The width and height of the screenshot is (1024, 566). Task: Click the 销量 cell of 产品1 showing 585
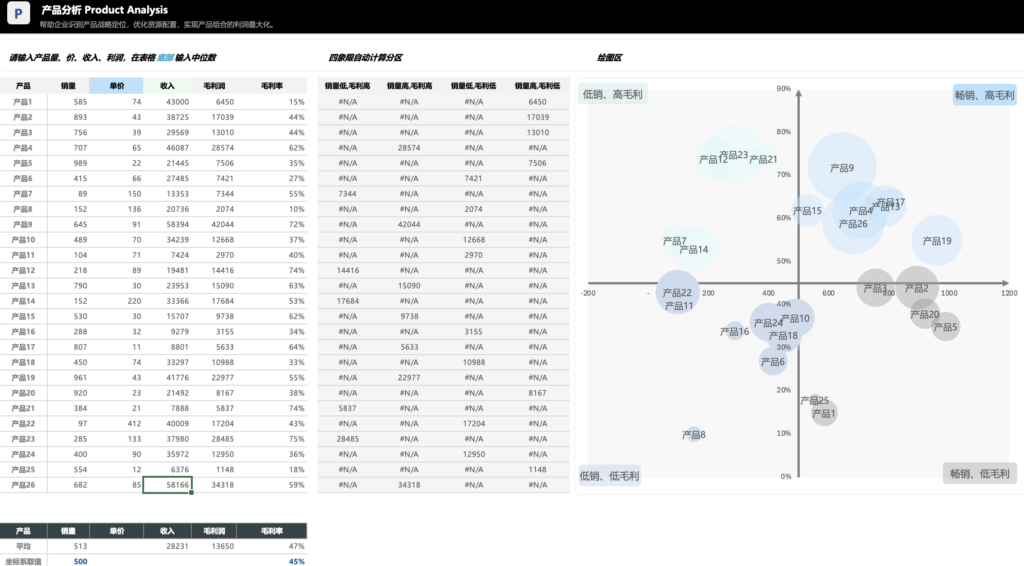coord(68,102)
